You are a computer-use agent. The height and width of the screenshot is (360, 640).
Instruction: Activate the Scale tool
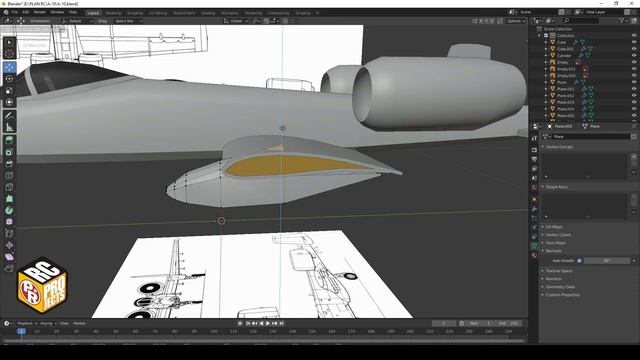coord(10,91)
